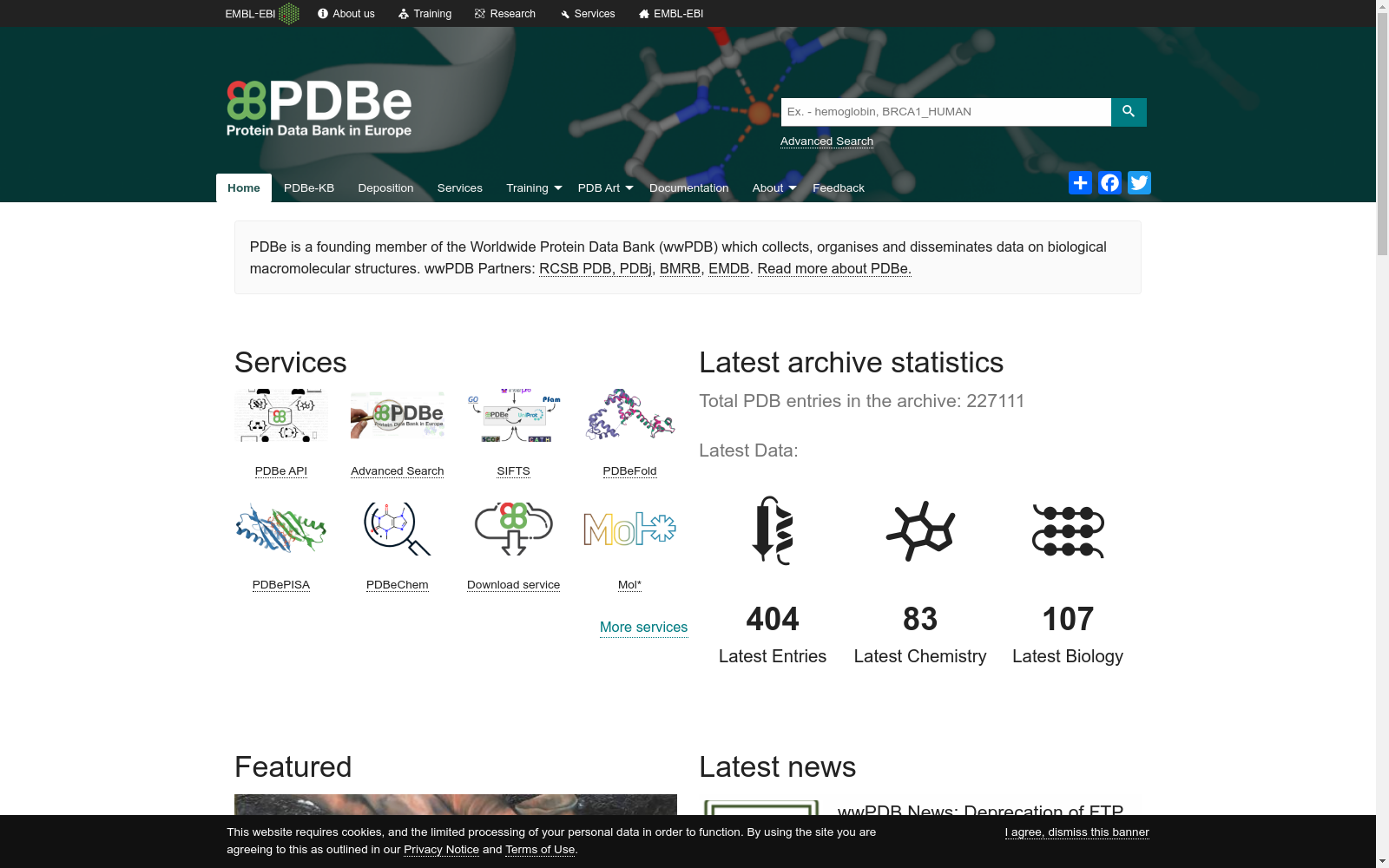Expand the PDB Art dropdown arrow
This screenshot has height=868, width=1389.
coord(629,188)
